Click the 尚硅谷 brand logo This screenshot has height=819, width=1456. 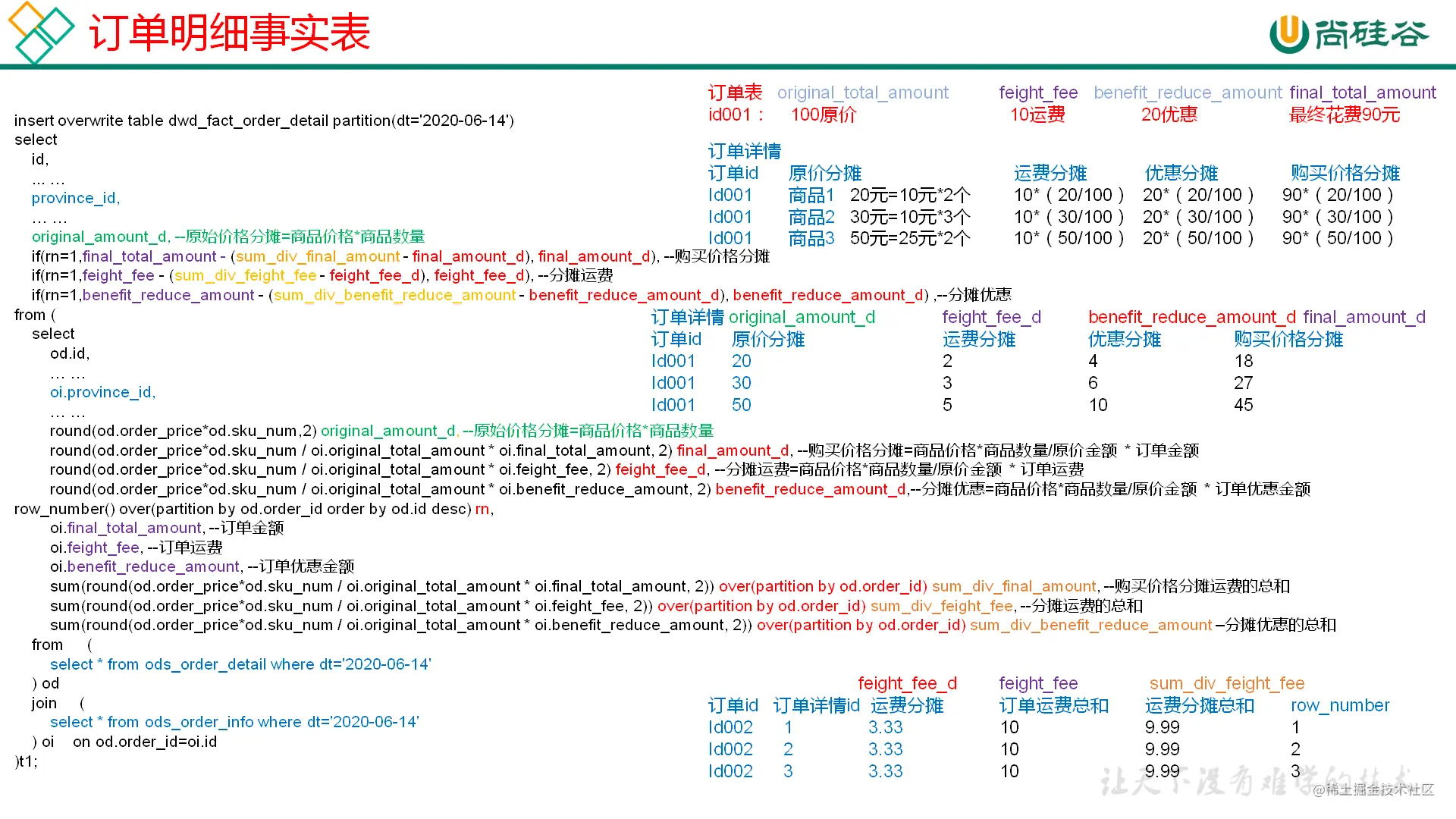(x=1349, y=34)
